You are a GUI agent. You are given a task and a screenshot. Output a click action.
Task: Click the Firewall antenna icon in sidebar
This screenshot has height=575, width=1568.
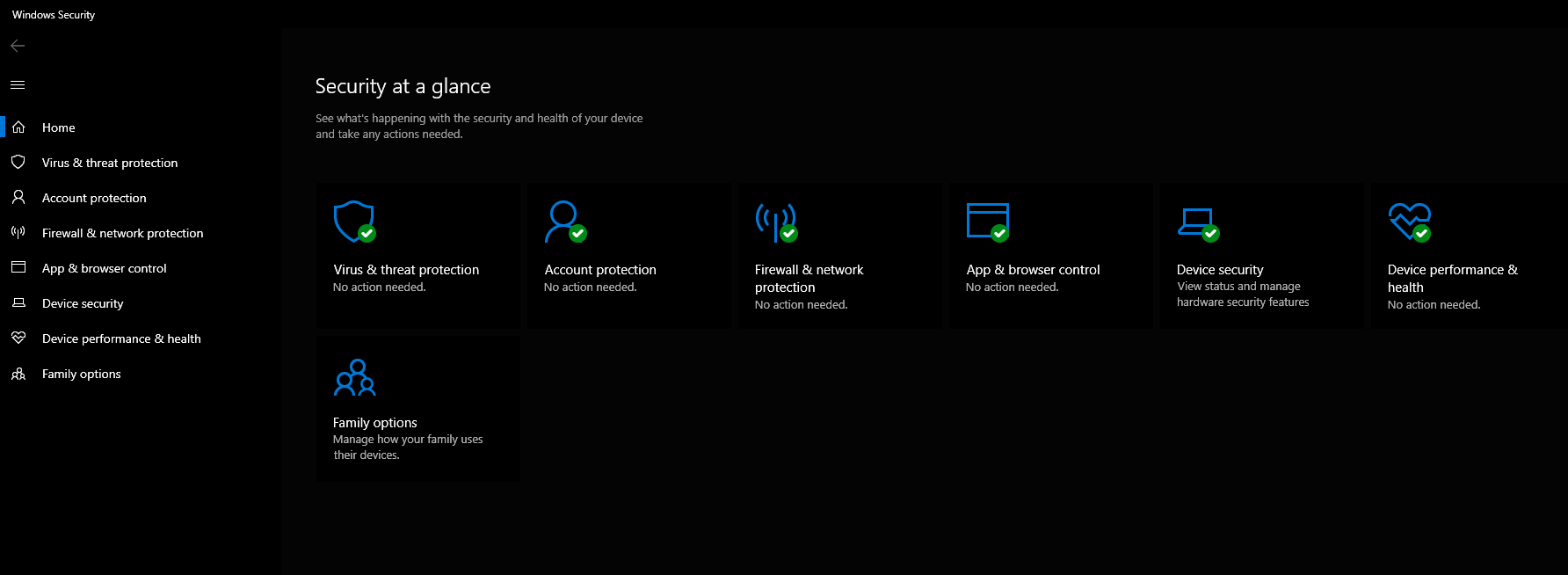click(x=18, y=233)
